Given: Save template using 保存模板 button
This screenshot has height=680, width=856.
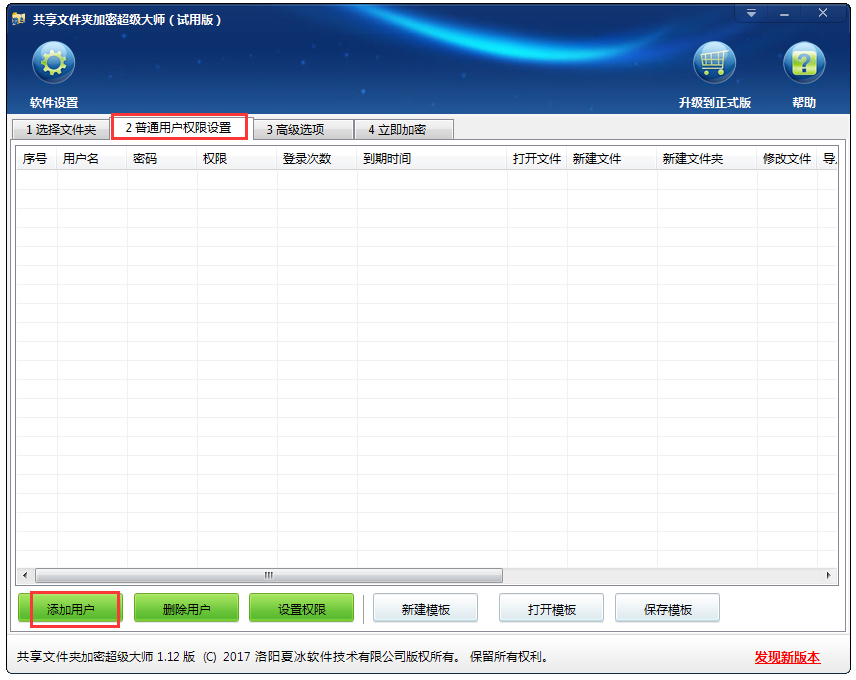Looking at the screenshot, I should click(667, 609).
